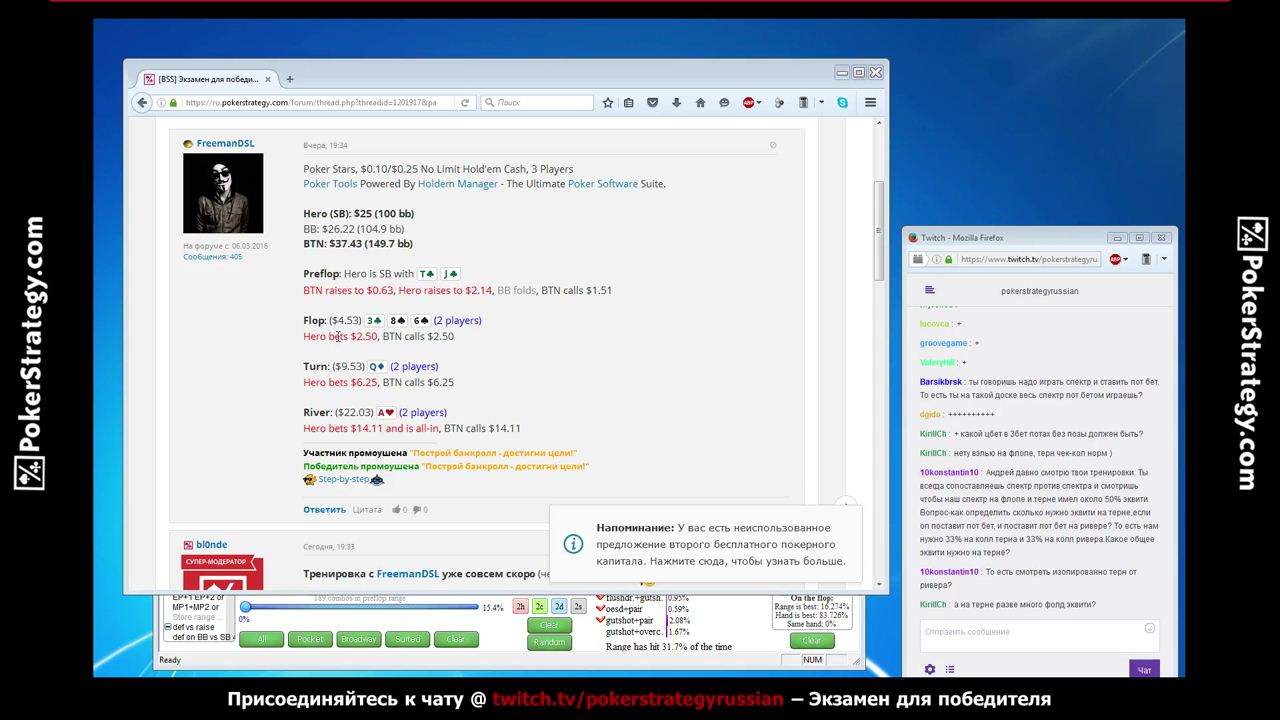Open the Step-by-step link
Screen dimensions: 1280x720
pos(344,480)
